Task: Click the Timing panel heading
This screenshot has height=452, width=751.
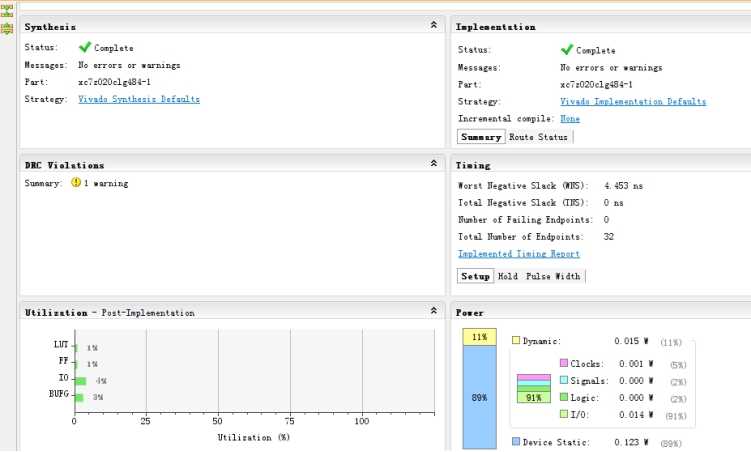Action: click(x=473, y=165)
